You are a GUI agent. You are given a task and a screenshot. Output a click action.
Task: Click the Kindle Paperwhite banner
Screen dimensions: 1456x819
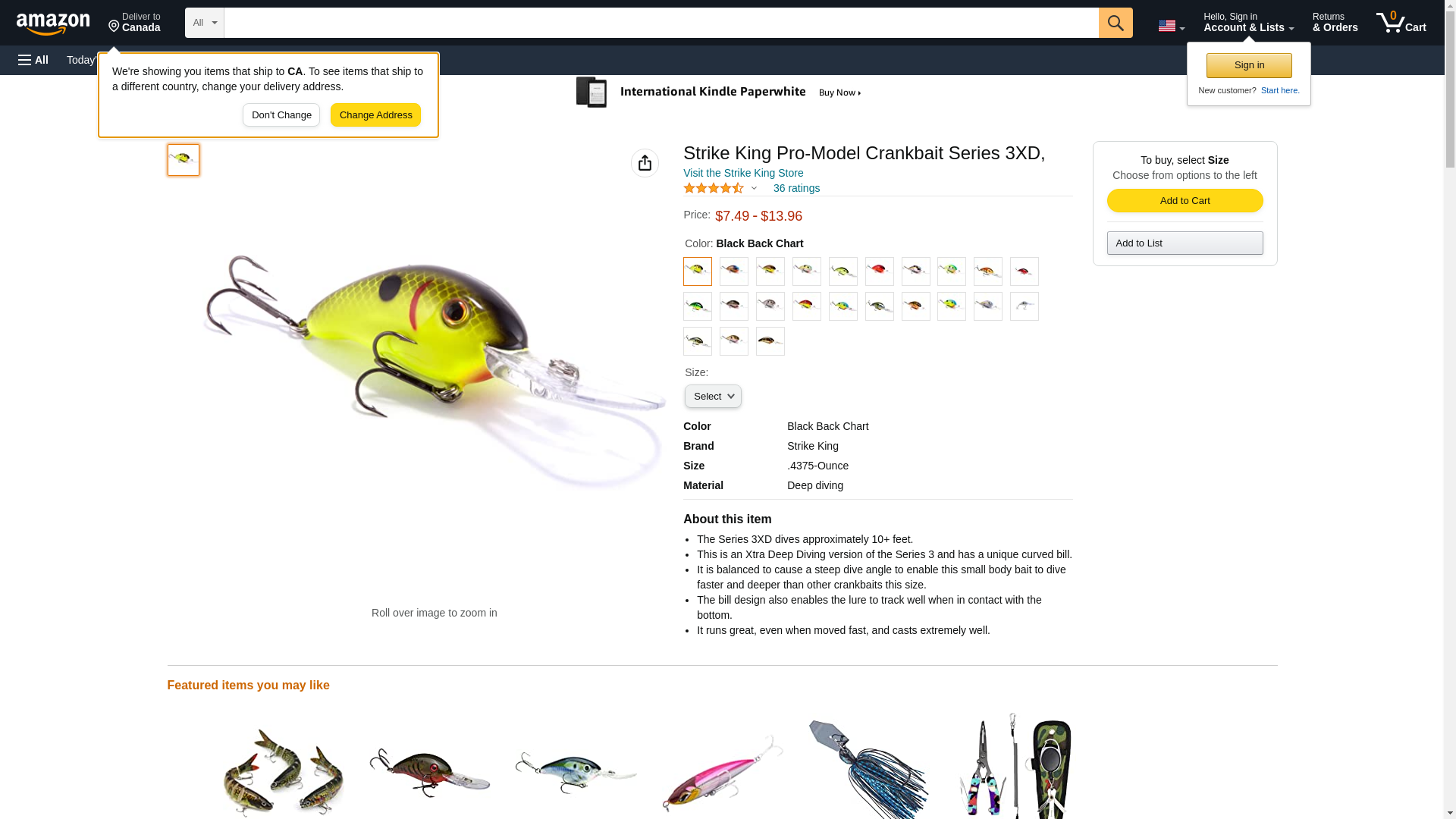720,93
